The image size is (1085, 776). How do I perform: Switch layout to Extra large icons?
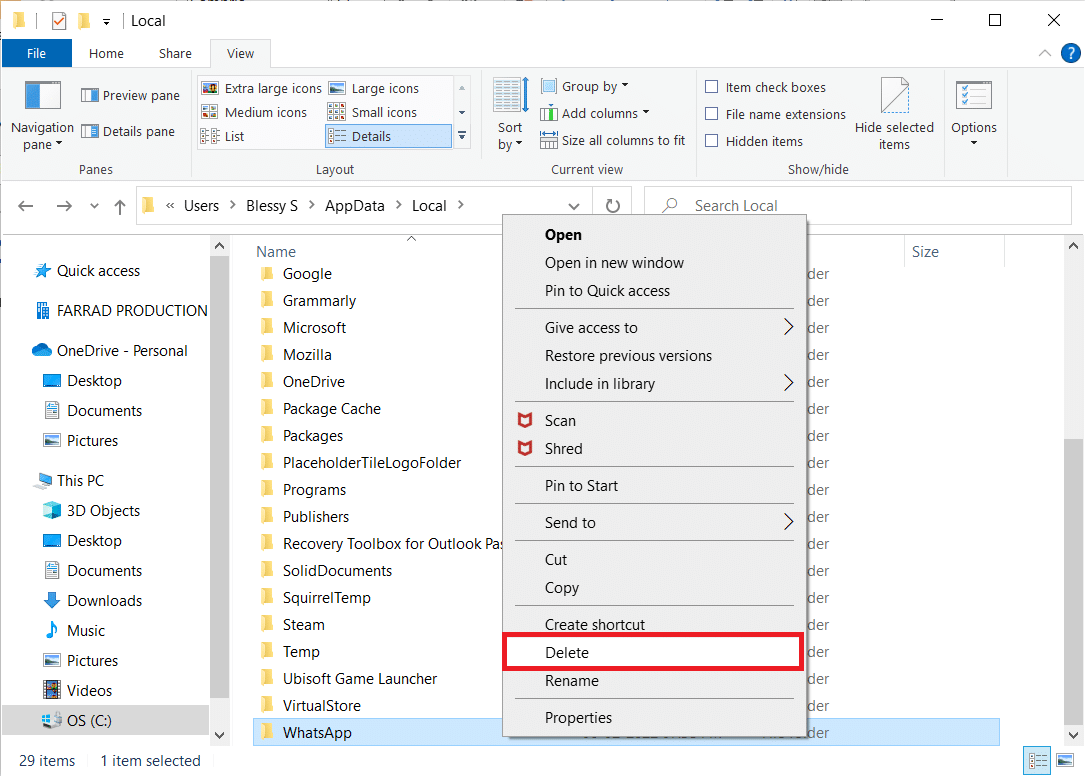tap(262, 89)
